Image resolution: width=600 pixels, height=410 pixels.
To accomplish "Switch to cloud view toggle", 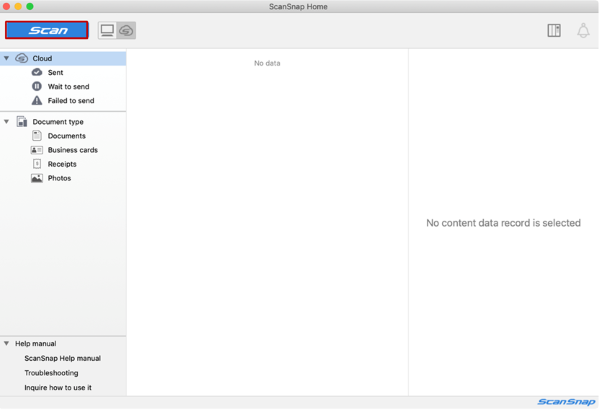I will coord(126,30).
